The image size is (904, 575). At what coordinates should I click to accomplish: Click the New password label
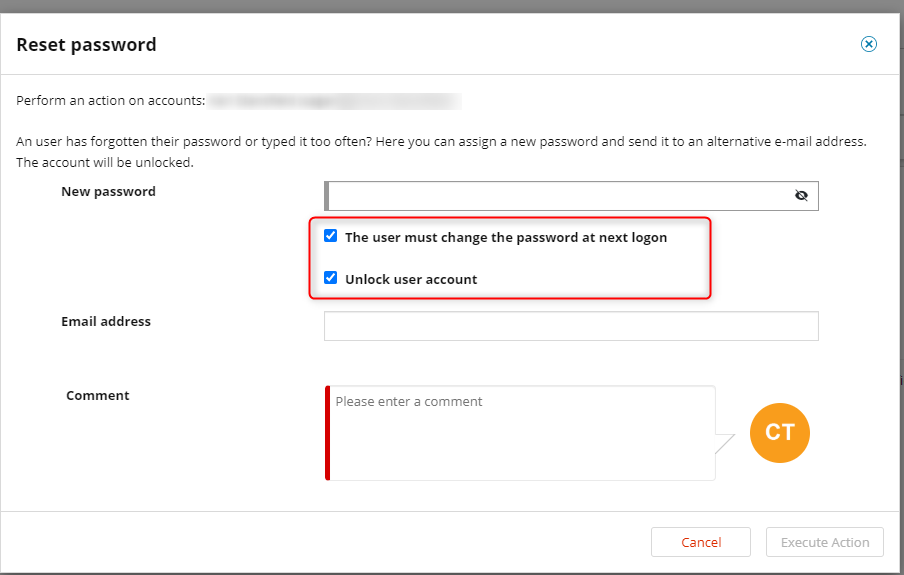pyautogui.click(x=108, y=191)
